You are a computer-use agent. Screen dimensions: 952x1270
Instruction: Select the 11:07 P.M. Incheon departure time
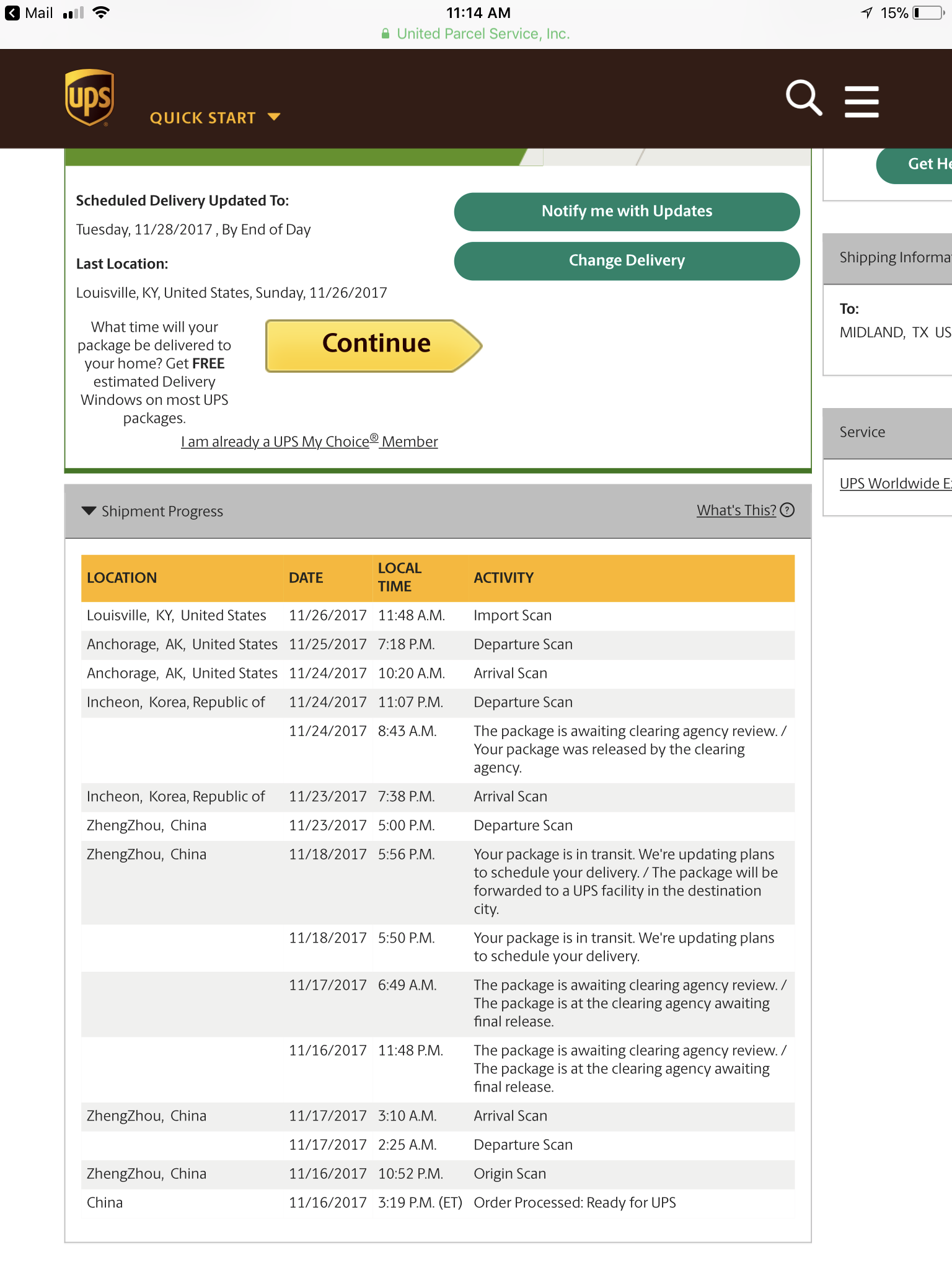(x=410, y=703)
